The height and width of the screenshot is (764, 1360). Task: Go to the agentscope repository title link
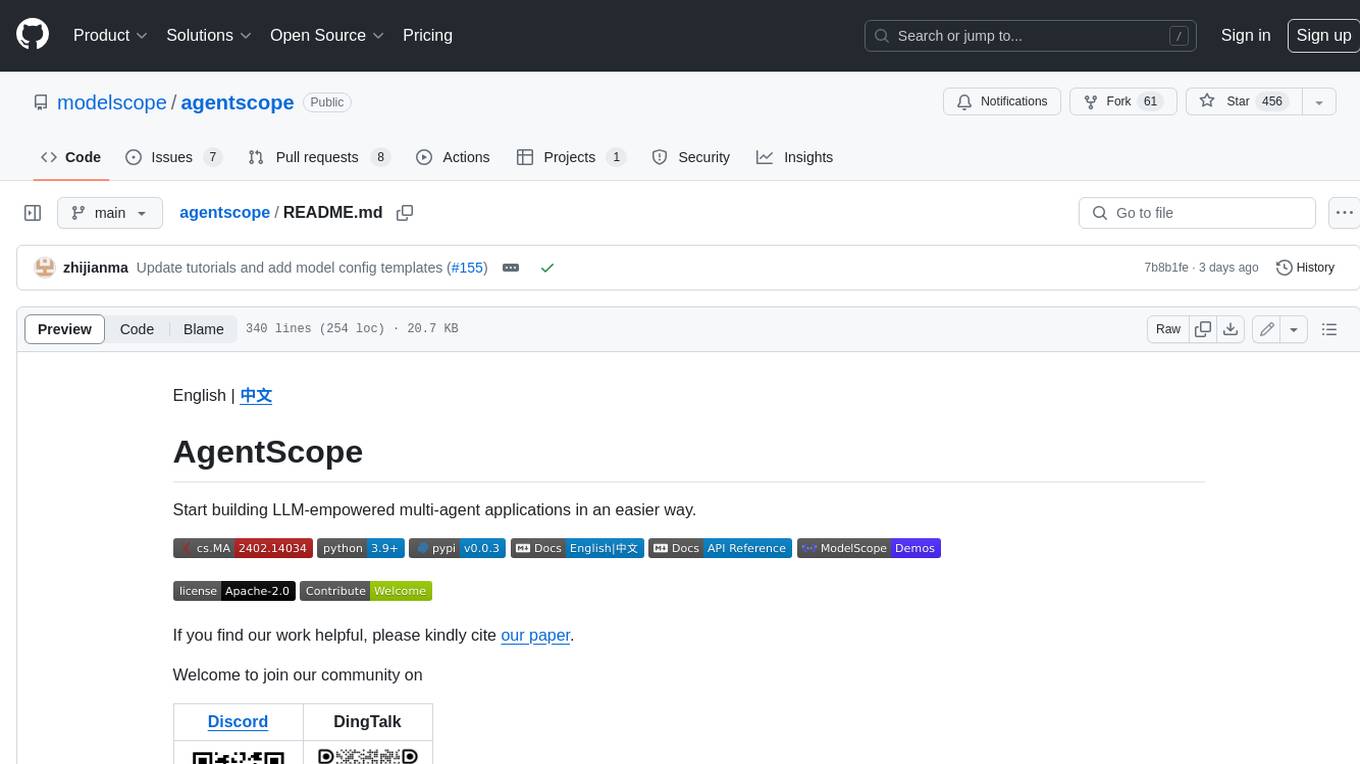pyautogui.click(x=237, y=102)
